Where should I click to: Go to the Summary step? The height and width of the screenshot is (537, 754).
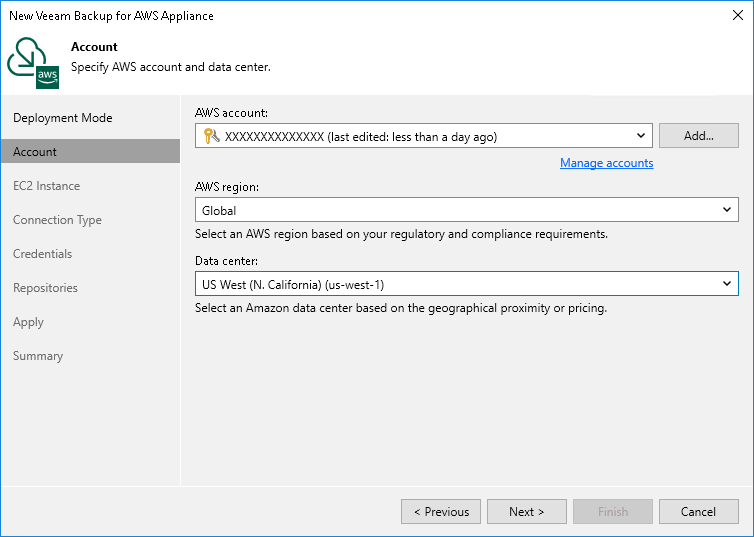click(38, 356)
